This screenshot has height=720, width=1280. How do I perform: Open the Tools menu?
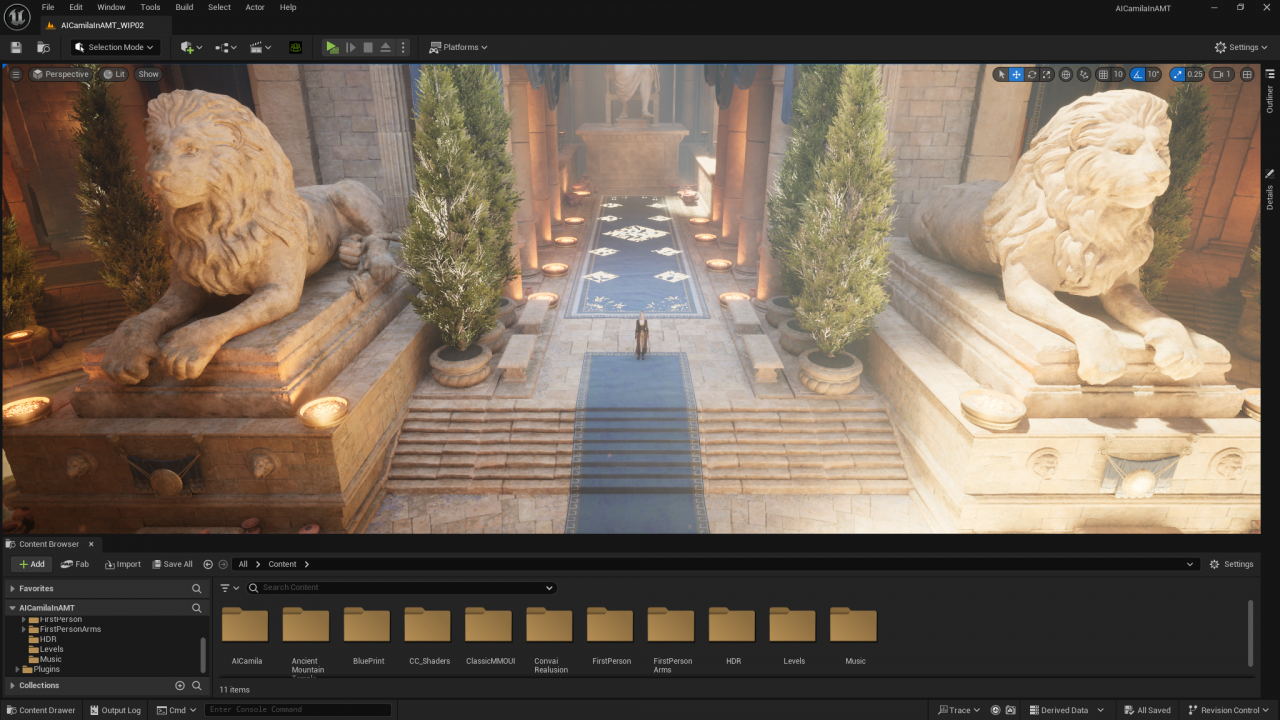(150, 7)
